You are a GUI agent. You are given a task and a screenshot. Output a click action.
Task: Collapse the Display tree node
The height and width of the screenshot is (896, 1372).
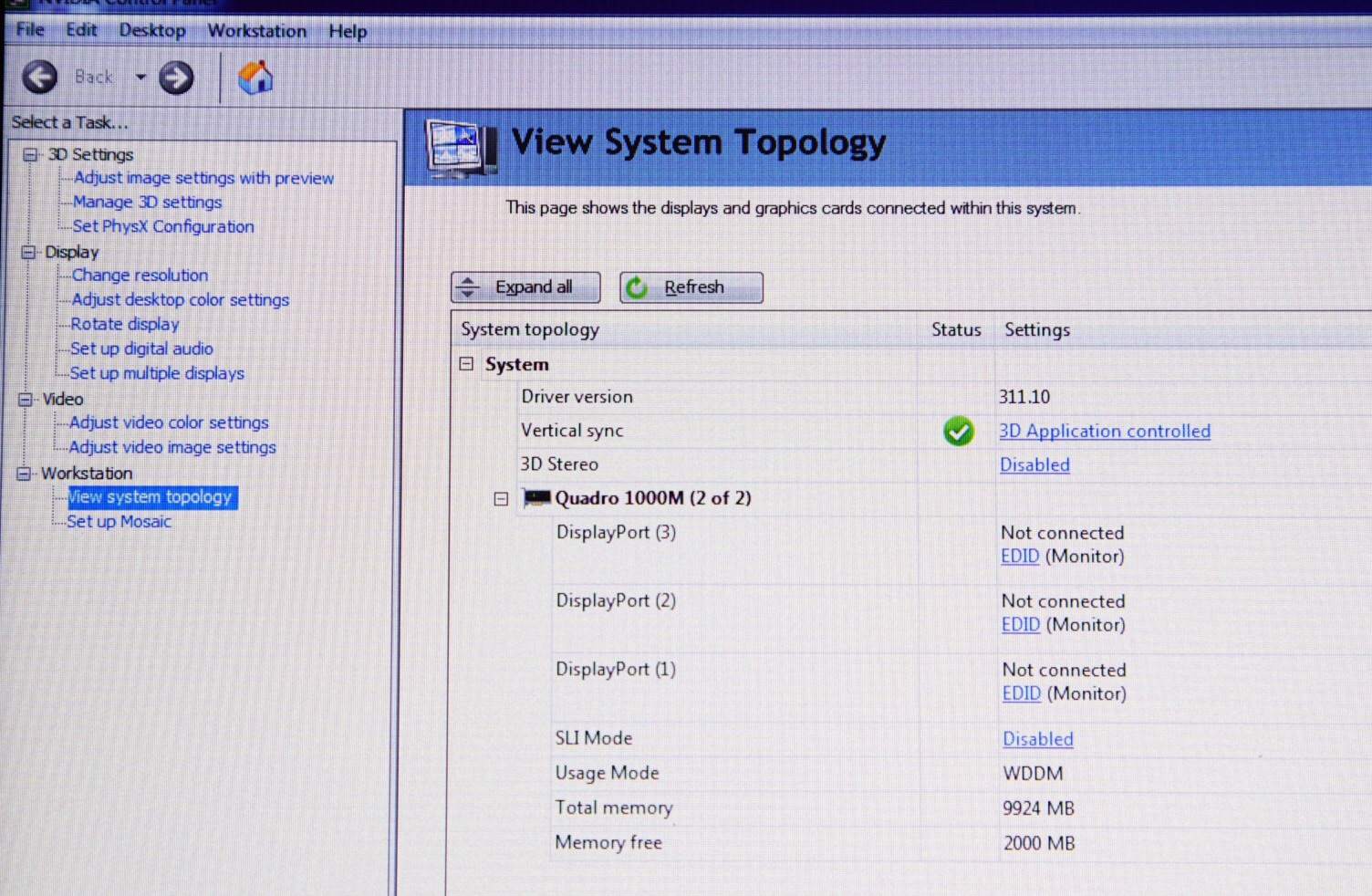[28, 252]
